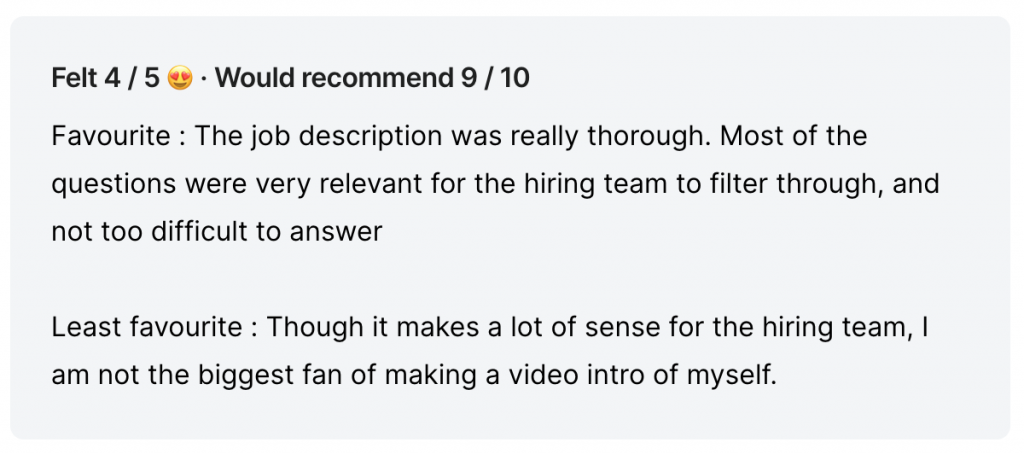
Task: Click the word "thorough" in the first line
Action: (x=648, y=137)
